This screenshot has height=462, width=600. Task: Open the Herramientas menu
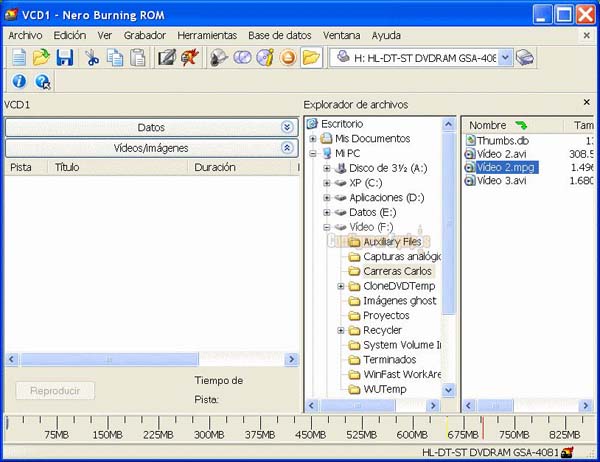tap(207, 35)
